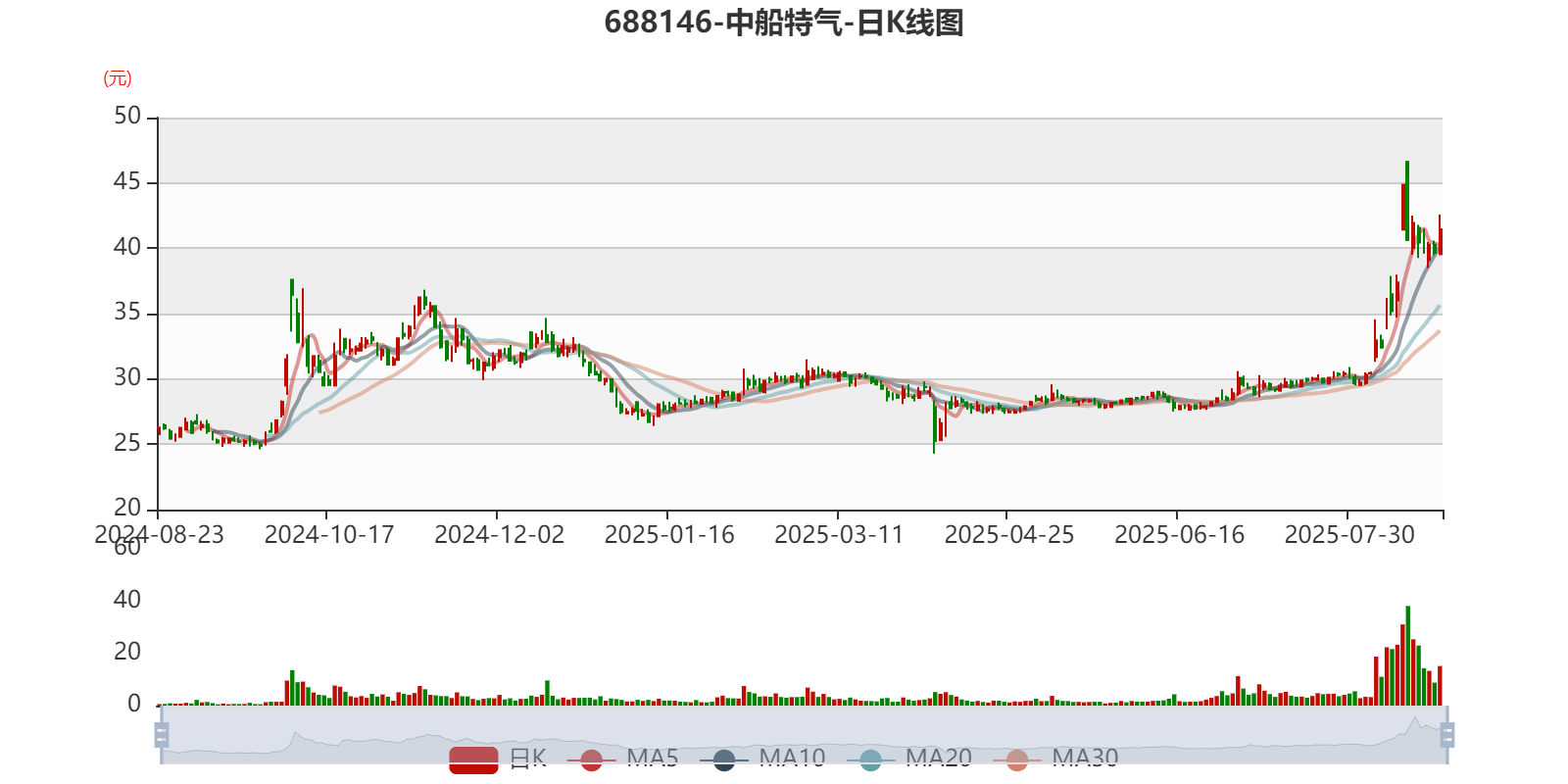Screen dimensions: 1568x784
Task: Click the volume axis label 20
Action: pyautogui.click(x=127, y=652)
